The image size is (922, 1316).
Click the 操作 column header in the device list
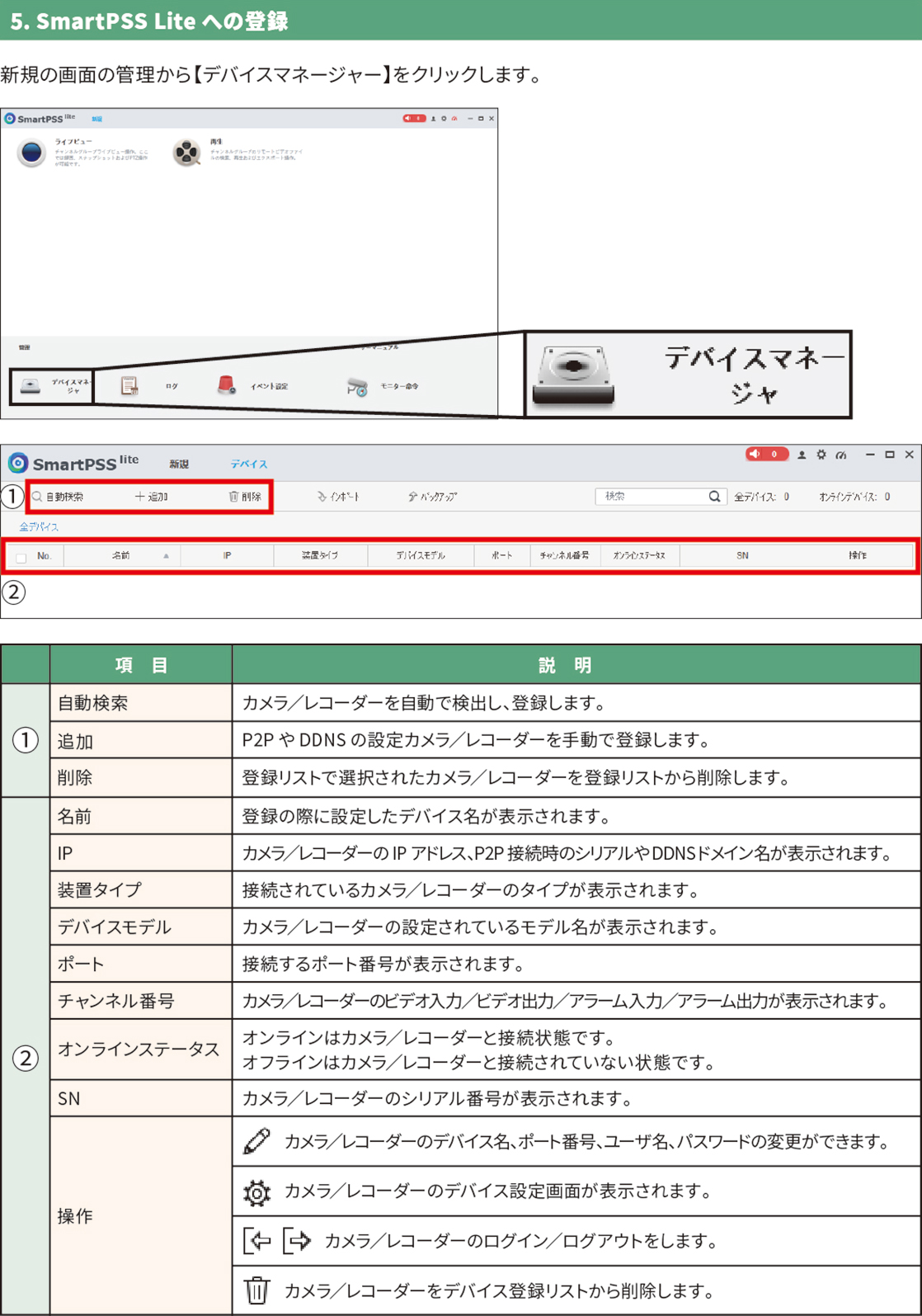pyautogui.click(x=858, y=556)
